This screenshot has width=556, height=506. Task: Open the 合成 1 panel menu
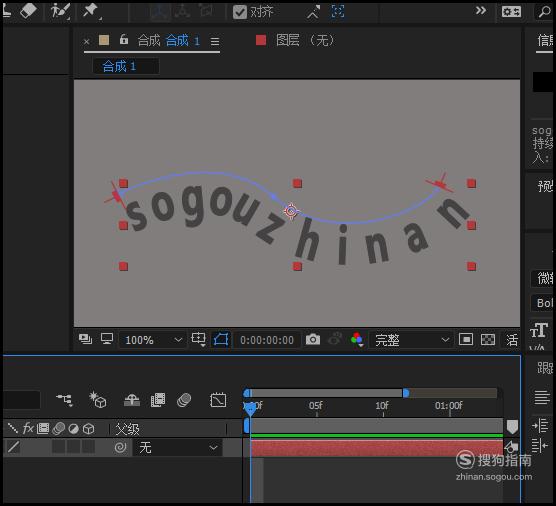(x=215, y=41)
